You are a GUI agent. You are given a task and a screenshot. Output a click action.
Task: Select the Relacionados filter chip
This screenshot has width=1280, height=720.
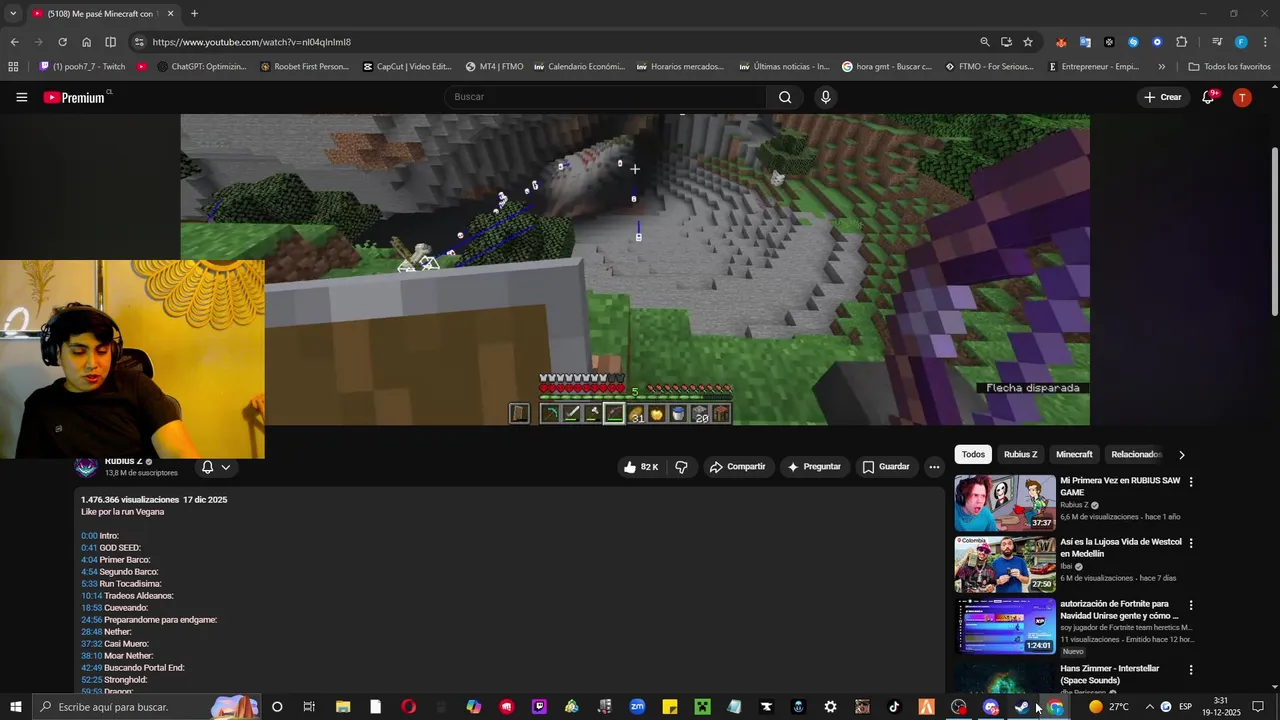coord(1136,455)
